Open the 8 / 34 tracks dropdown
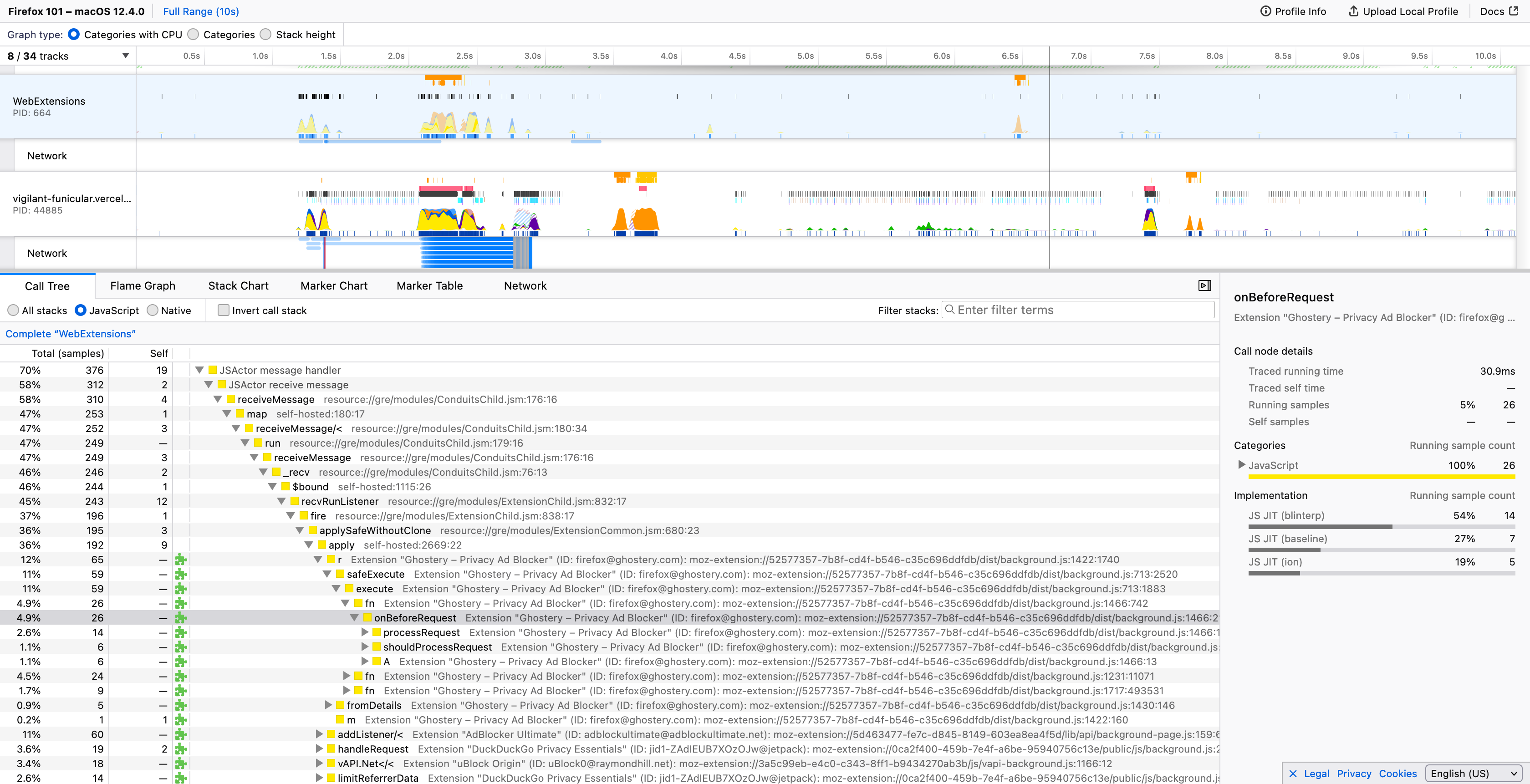Viewport: 1530px width, 784px height. [125, 56]
